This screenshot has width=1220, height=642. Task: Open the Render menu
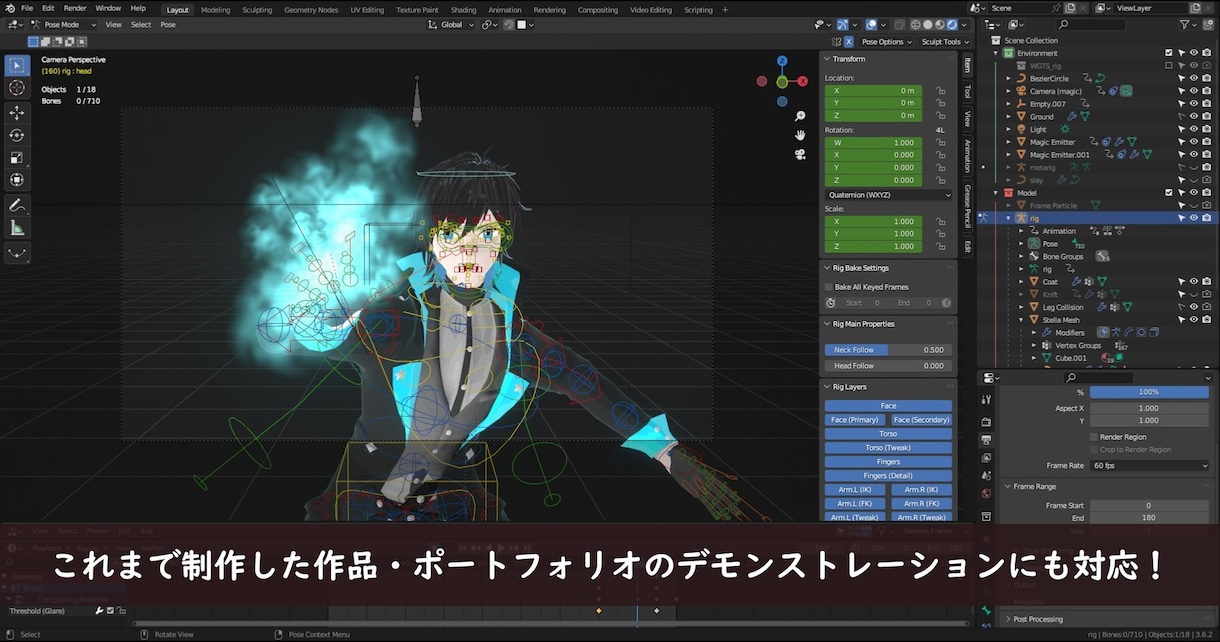pyautogui.click(x=75, y=8)
